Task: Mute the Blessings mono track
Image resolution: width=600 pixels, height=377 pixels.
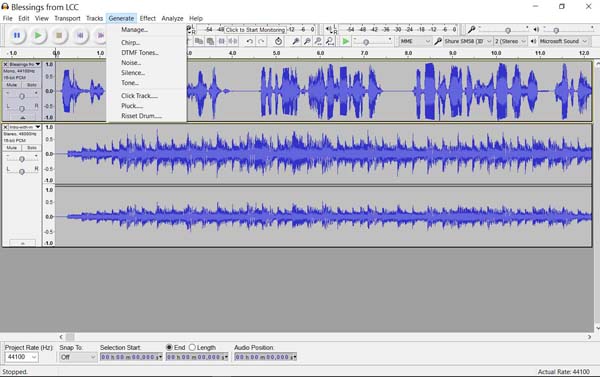Action: pos(12,85)
